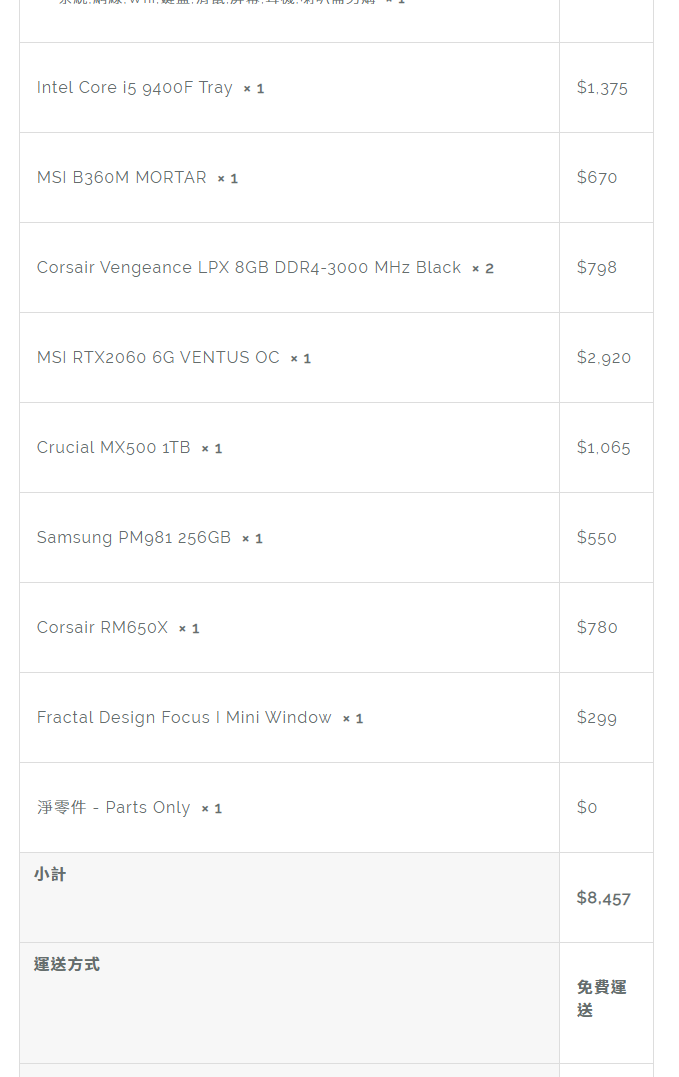Click the MSI B360M MORTAR product name
This screenshot has height=1077, width=679.
121,178
